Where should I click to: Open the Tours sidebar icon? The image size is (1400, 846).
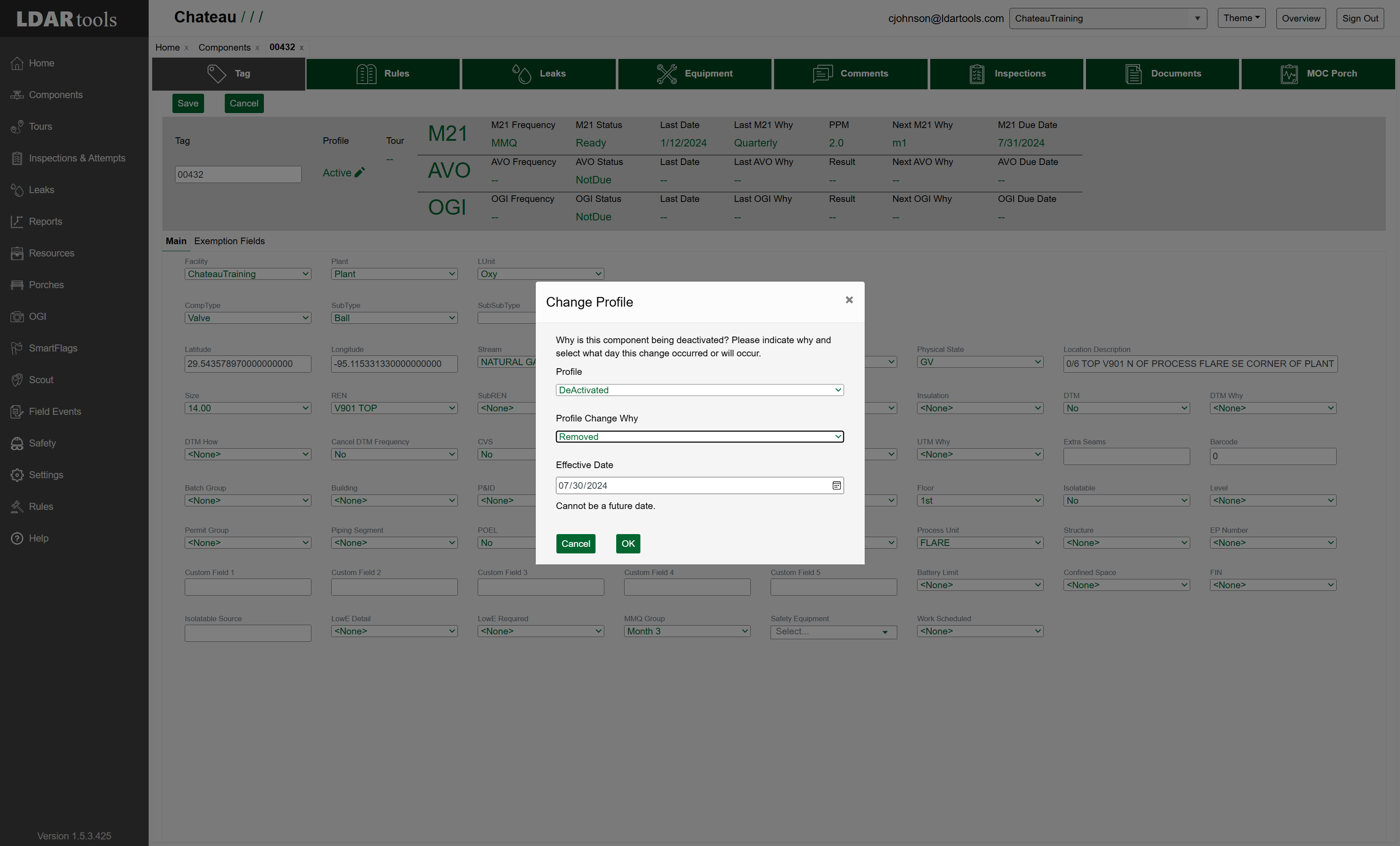17,127
